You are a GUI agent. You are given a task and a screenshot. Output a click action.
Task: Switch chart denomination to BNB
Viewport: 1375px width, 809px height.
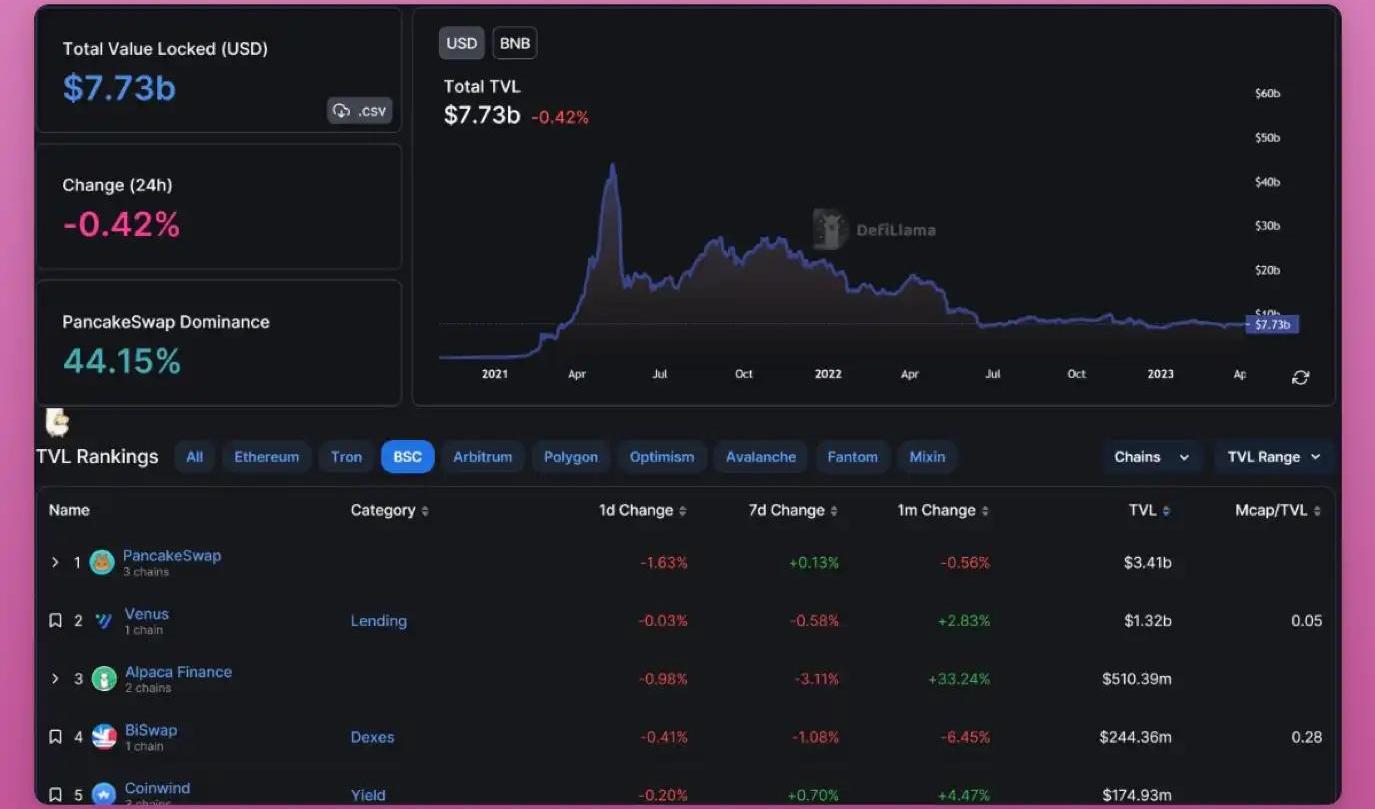tap(515, 43)
